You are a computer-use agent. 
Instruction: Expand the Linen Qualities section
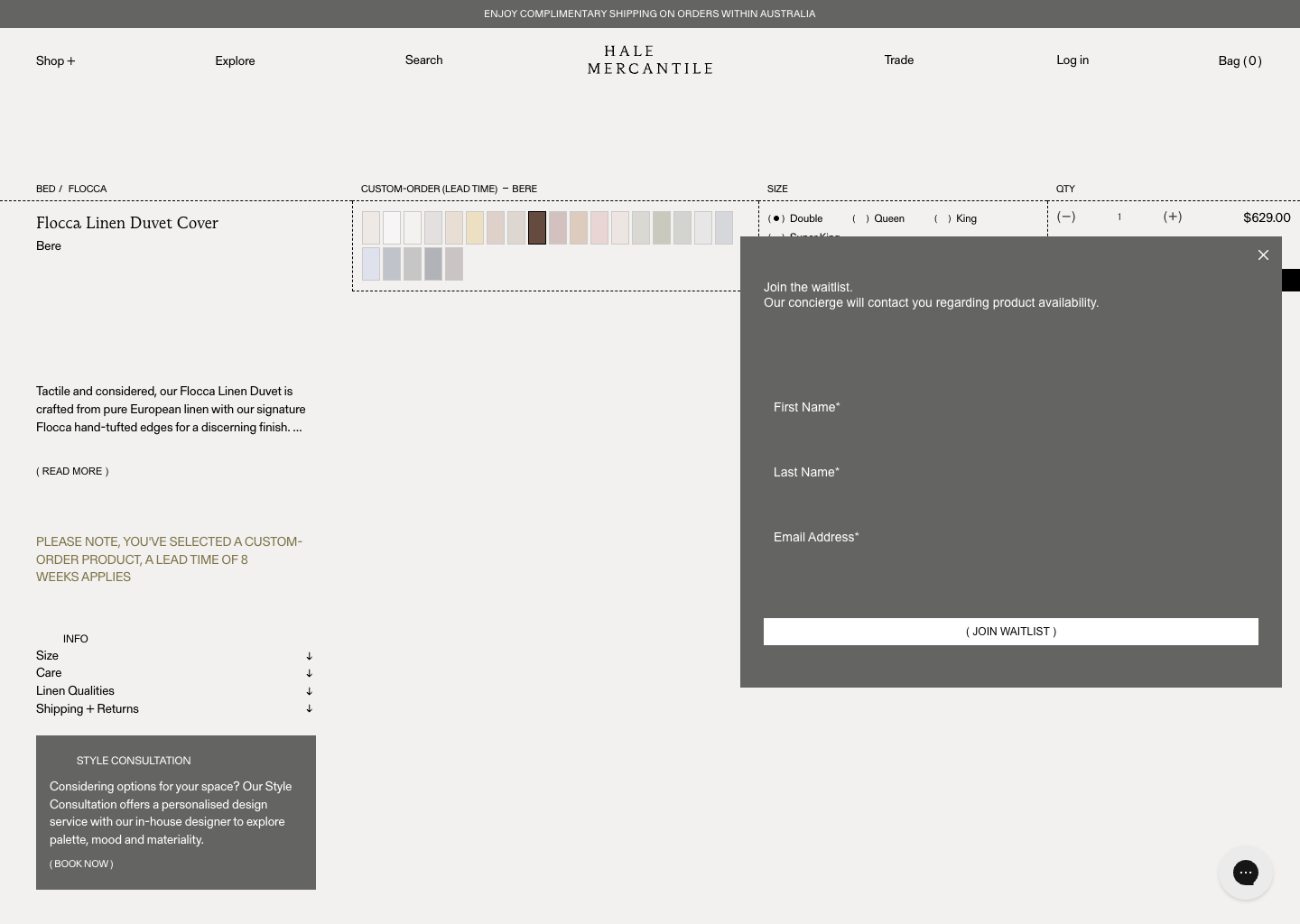(x=175, y=691)
